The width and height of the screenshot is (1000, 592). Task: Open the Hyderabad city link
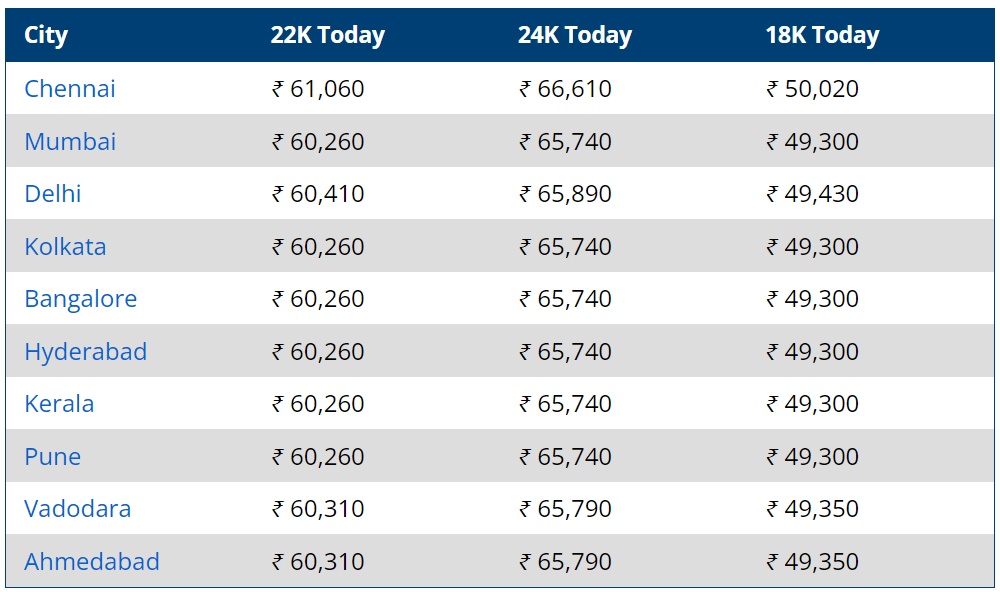coord(85,352)
